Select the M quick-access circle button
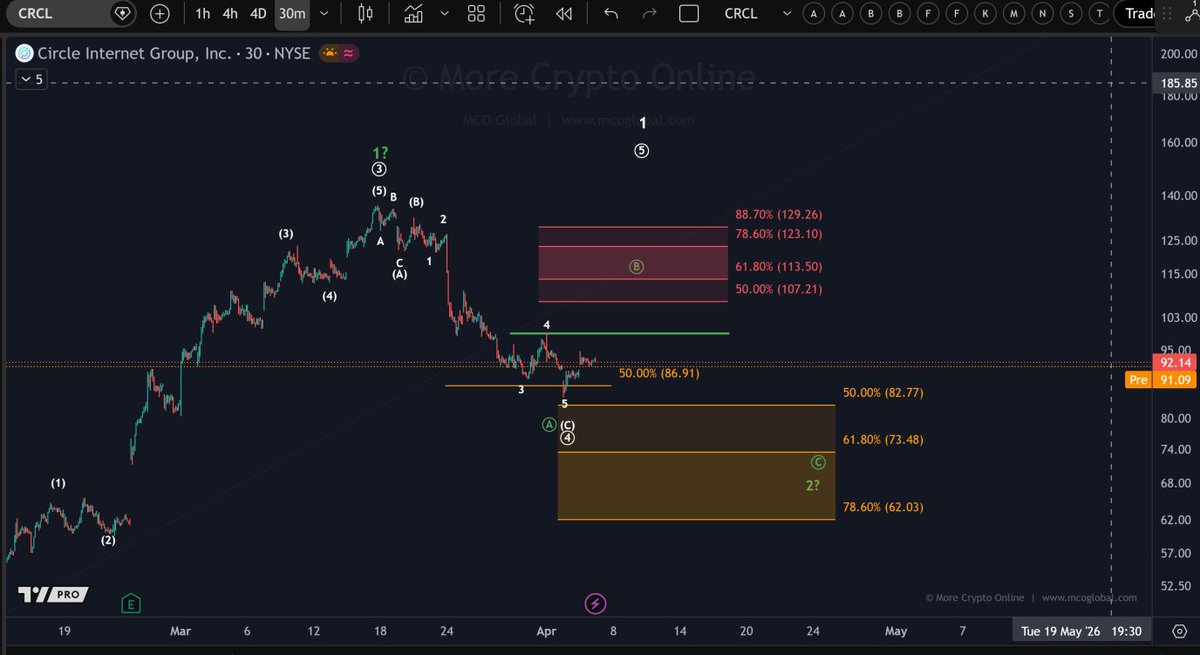The height and width of the screenshot is (655, 1200). [x=1015, y=14]
